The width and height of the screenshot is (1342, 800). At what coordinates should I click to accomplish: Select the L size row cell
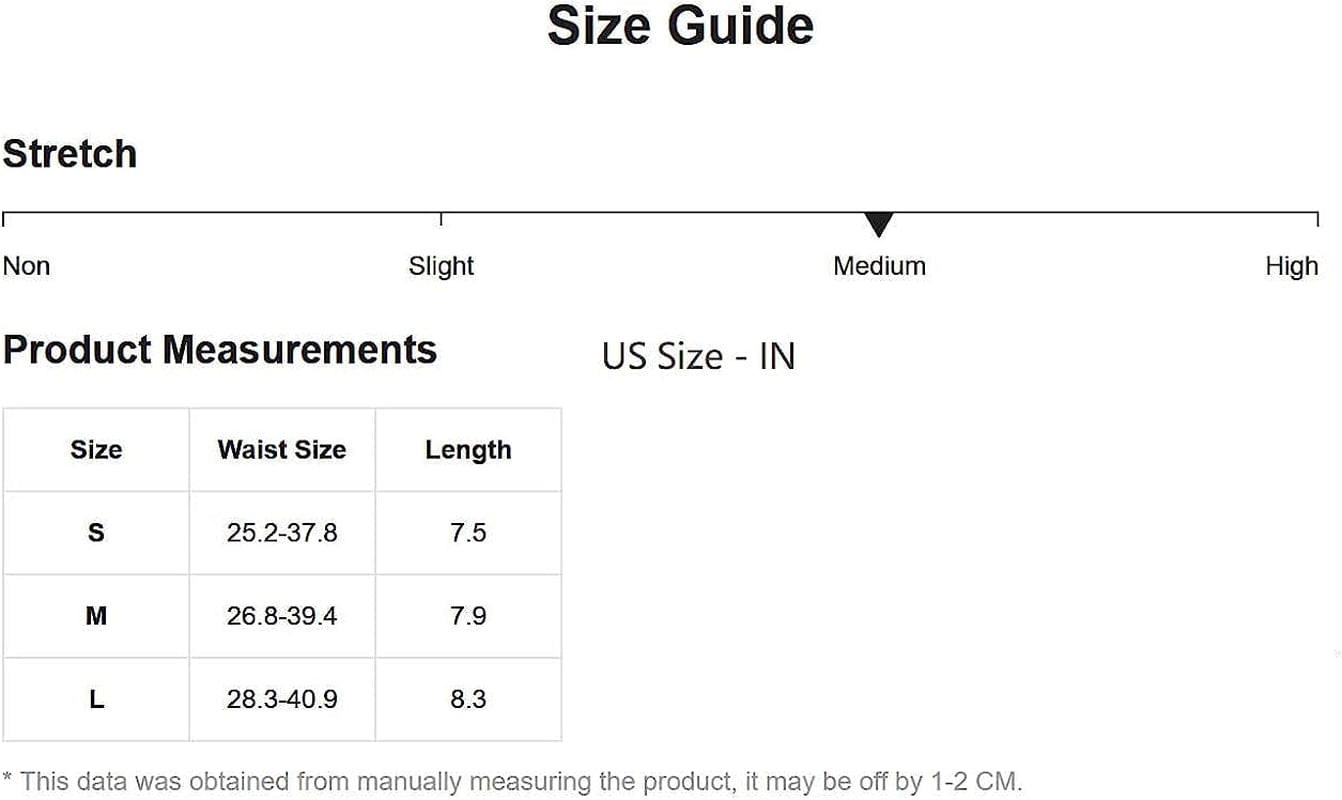96,699
